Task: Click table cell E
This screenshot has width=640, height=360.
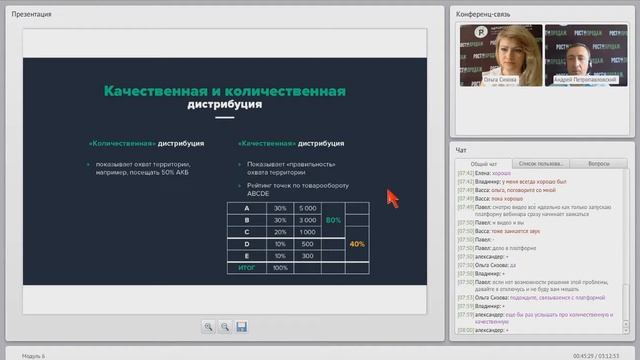Action: [247, 256]
